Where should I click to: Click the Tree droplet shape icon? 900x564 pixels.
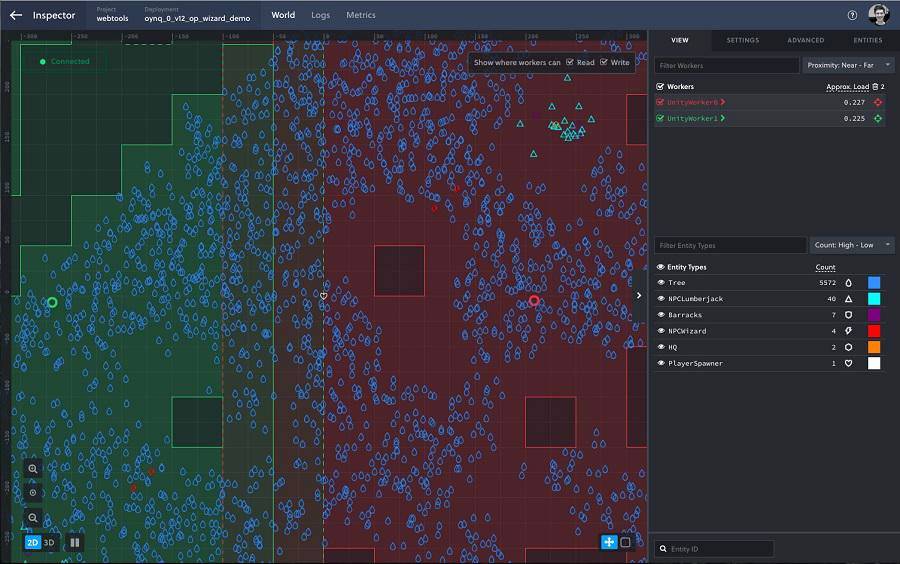point(848,283)
